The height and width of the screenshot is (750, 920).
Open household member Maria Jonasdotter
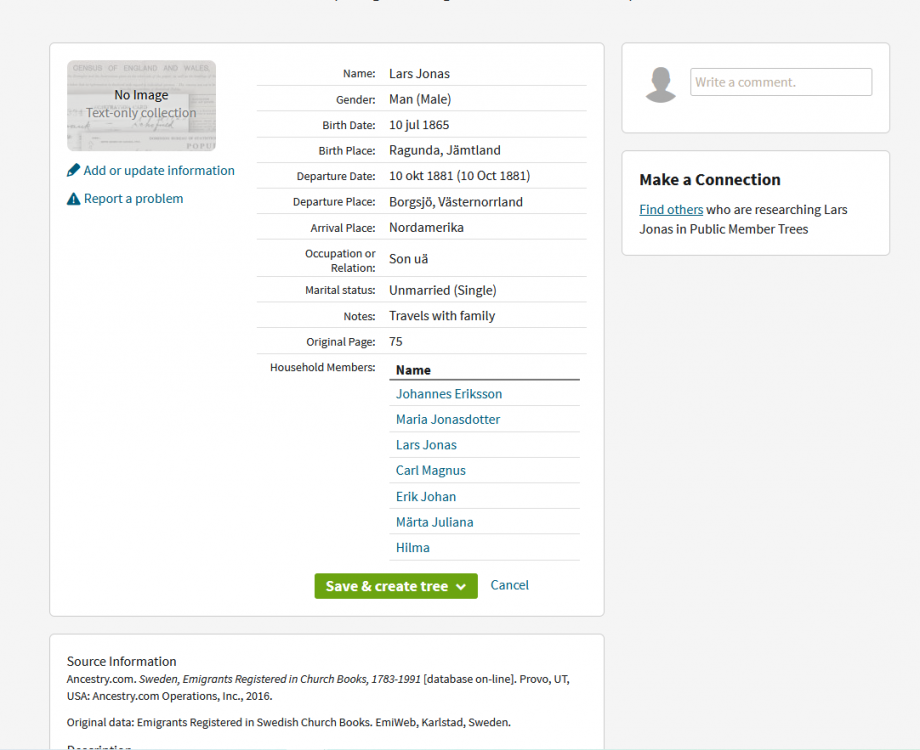448,420
